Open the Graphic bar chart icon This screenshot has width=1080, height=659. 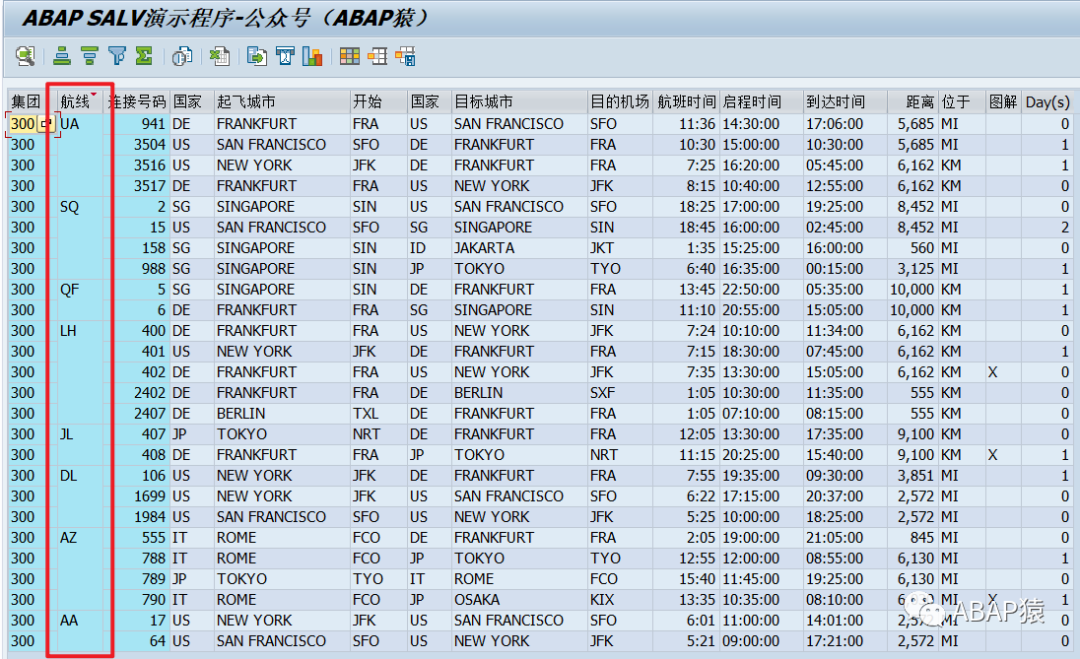[x=312, y=56]
